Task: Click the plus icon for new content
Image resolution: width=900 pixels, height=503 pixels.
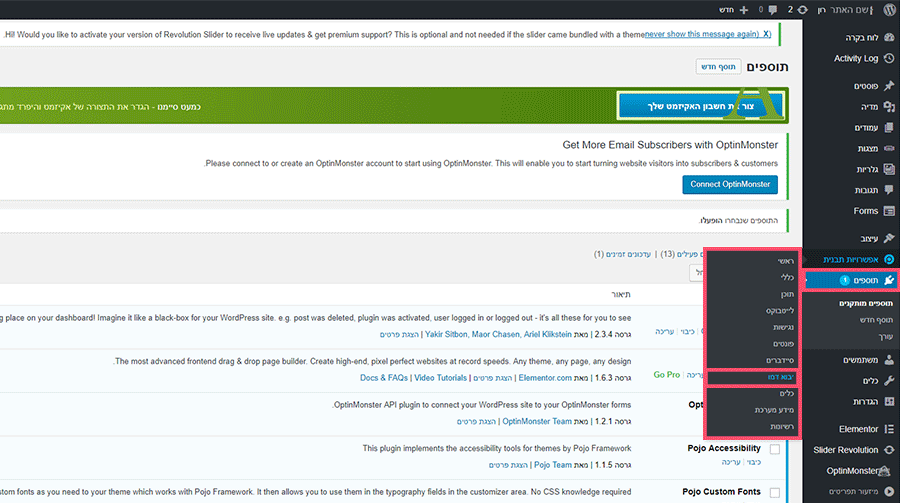Action: pyautogui.click(x=744, y=10)
